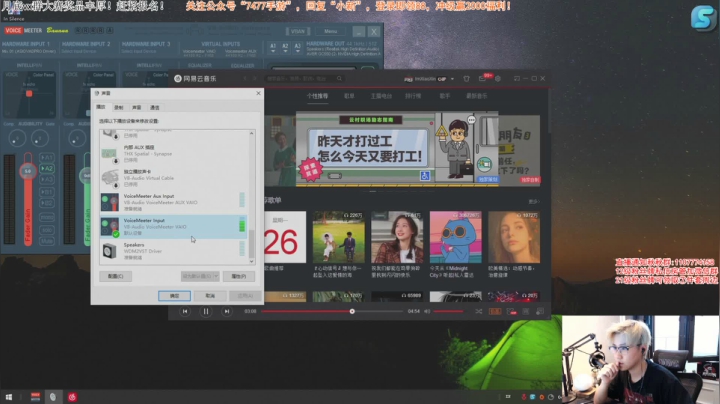Screen dimensions: 720x404
Task: Skip to the next track in the music player
Action: pyautogui.click(x=226, y=311)
